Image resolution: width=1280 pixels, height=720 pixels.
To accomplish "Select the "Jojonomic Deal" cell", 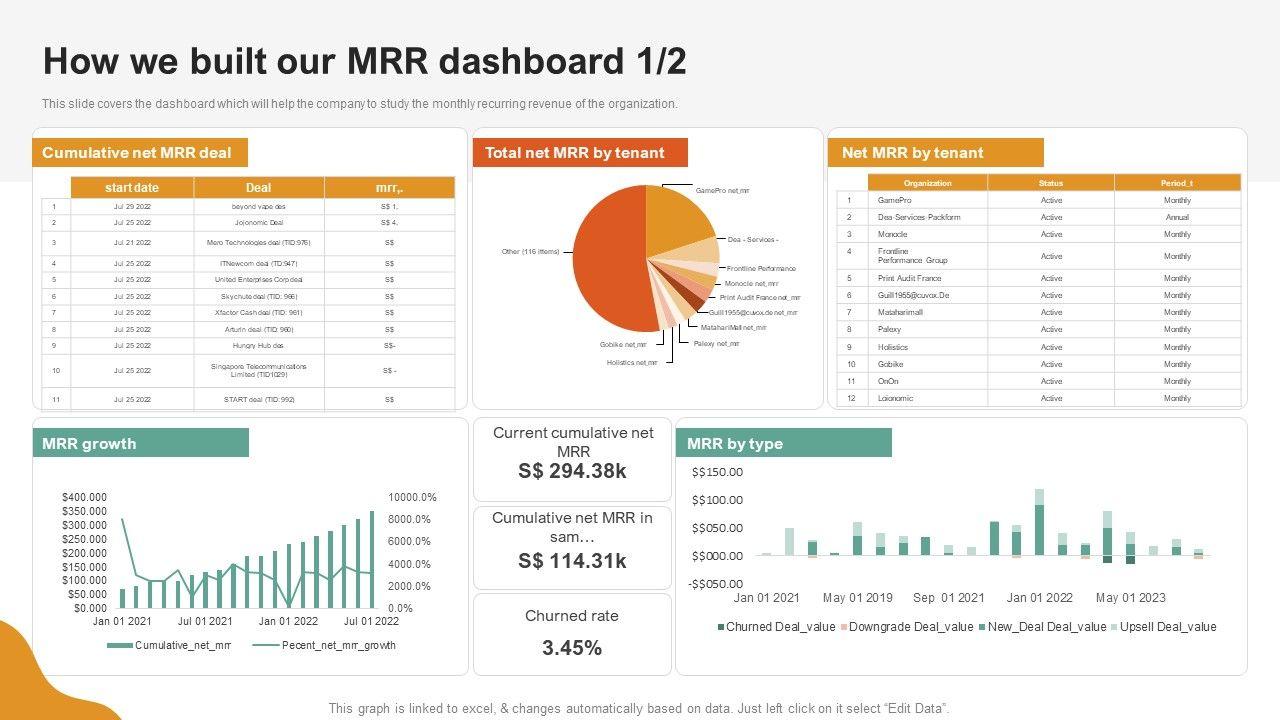I will click(x=258, y=223).
